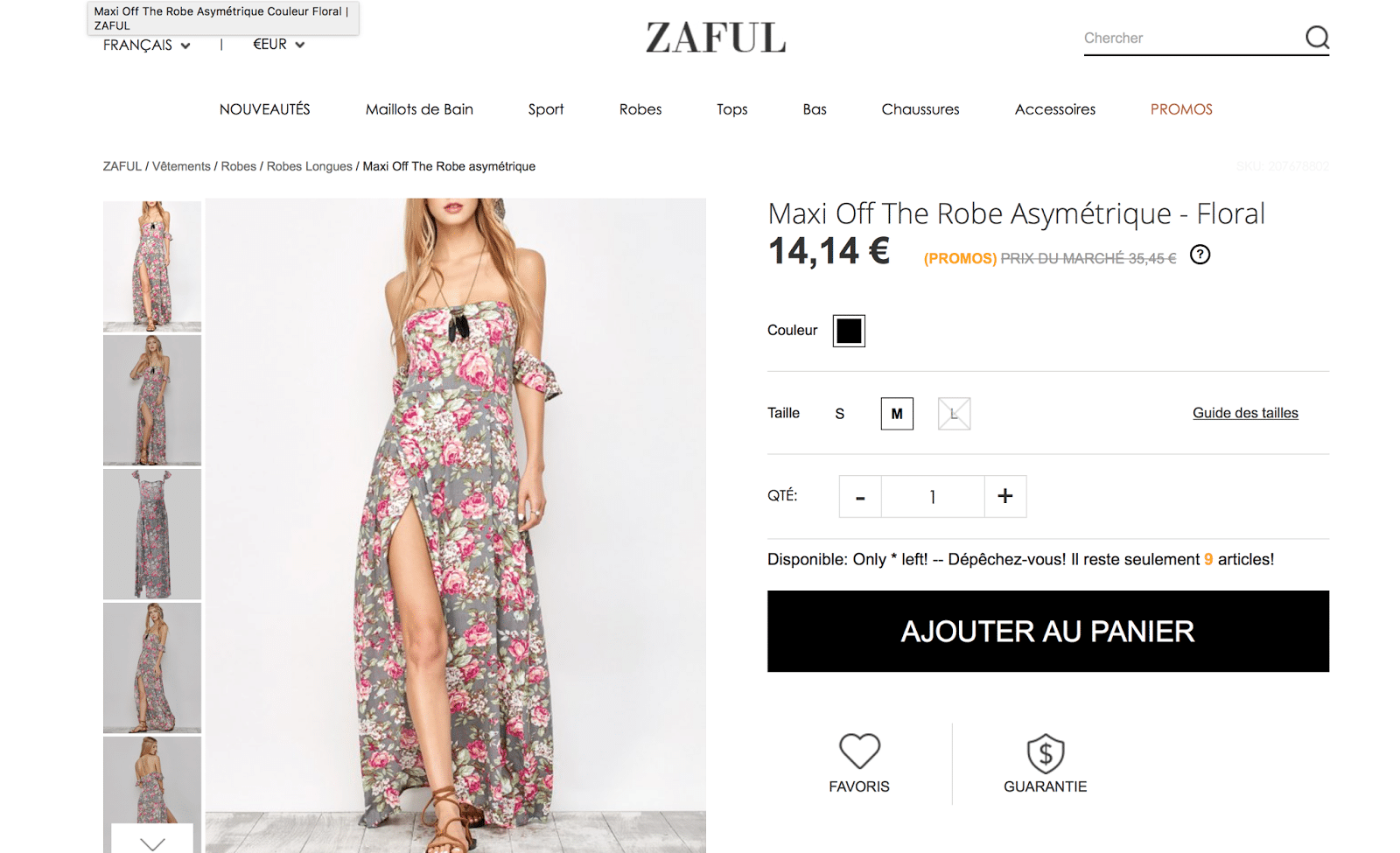Select the crossed-out size L option
This screenshot has height=853, width=1400.
954,414
